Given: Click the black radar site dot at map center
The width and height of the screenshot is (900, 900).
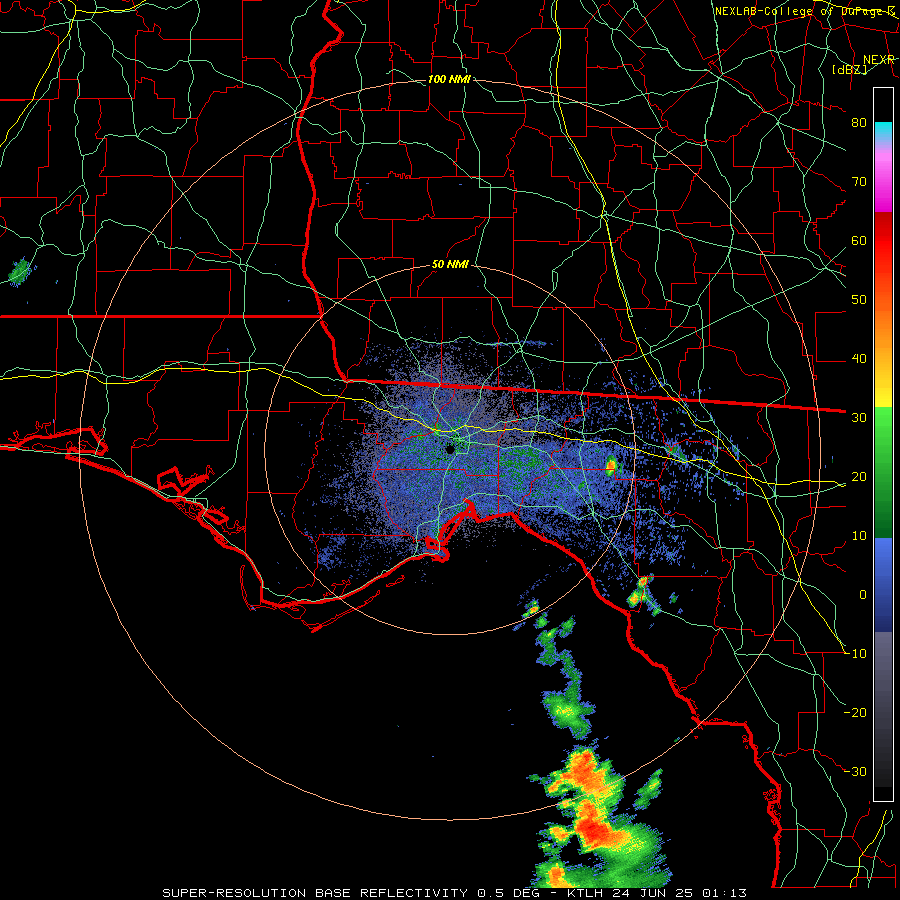Looking at the screenshot, I should click(x=450, y=449).
